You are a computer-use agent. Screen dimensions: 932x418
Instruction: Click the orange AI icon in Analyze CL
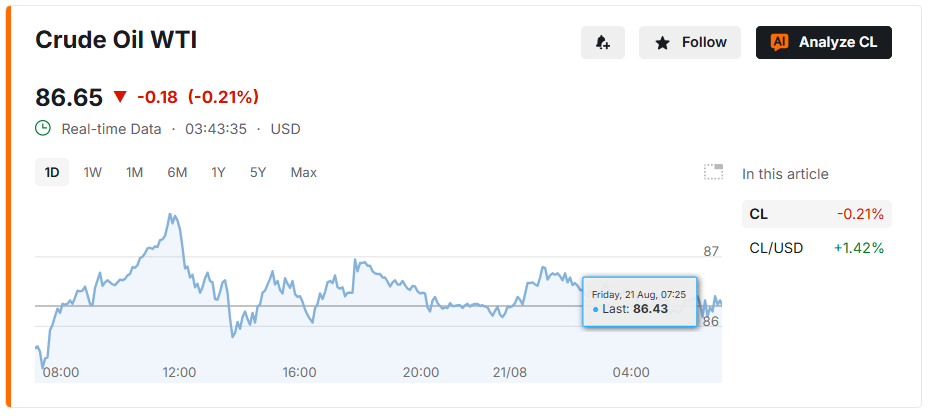tap(779, 42)
